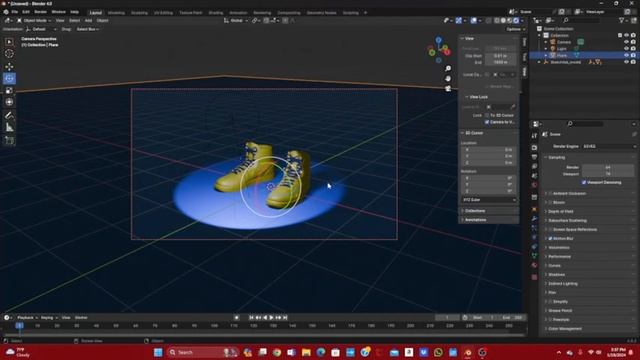
Task: Open the Object Data properties tab icon
Action: pyautogui.click(x=535, y=256)
